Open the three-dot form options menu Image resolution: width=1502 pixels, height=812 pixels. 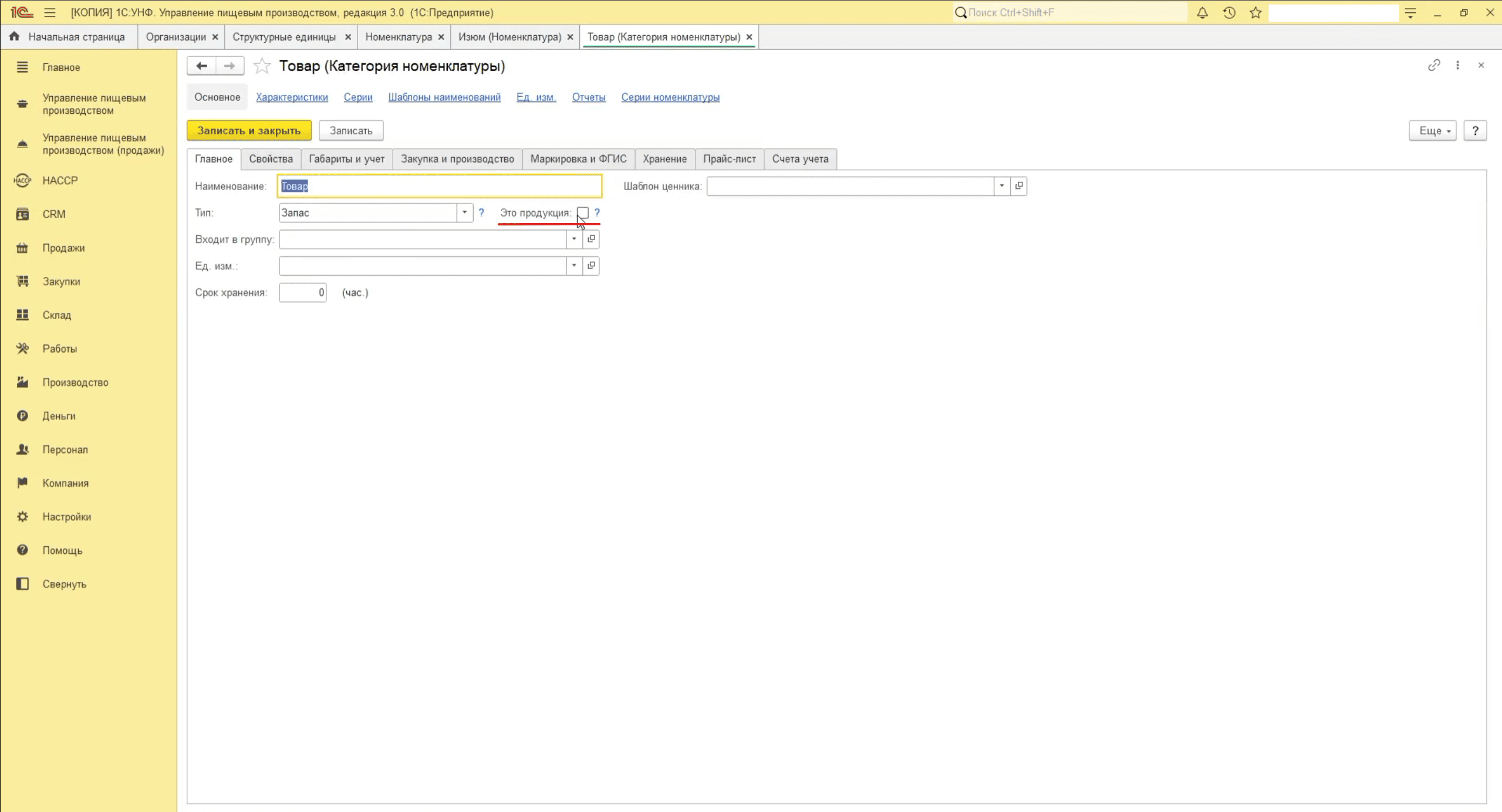coord(1457,65)
